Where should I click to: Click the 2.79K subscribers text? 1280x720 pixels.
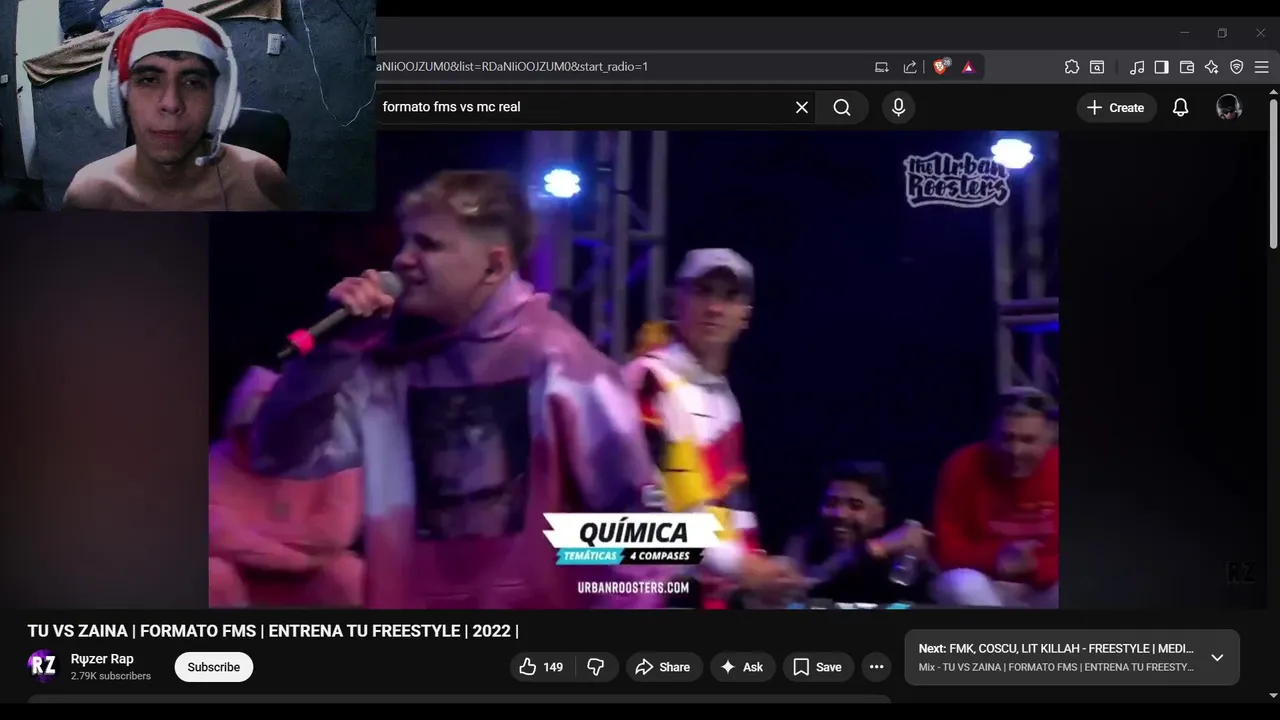point(111,676)
